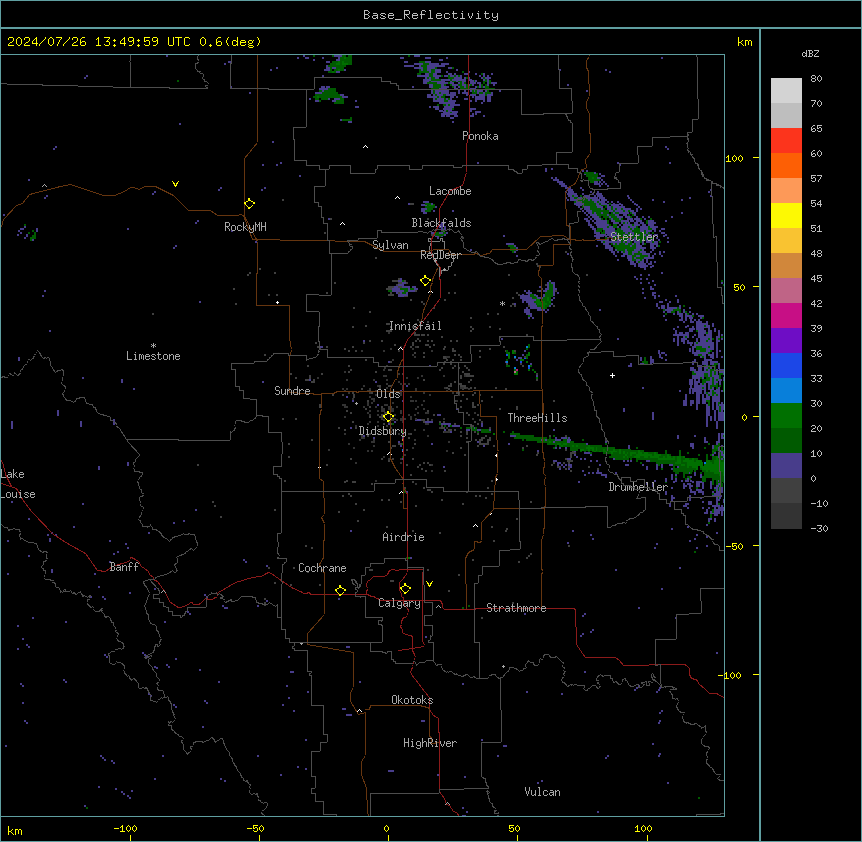Click the Innisfail town label
The width and height of the screenshot is (862, 842).
click(x=415, y=326)
